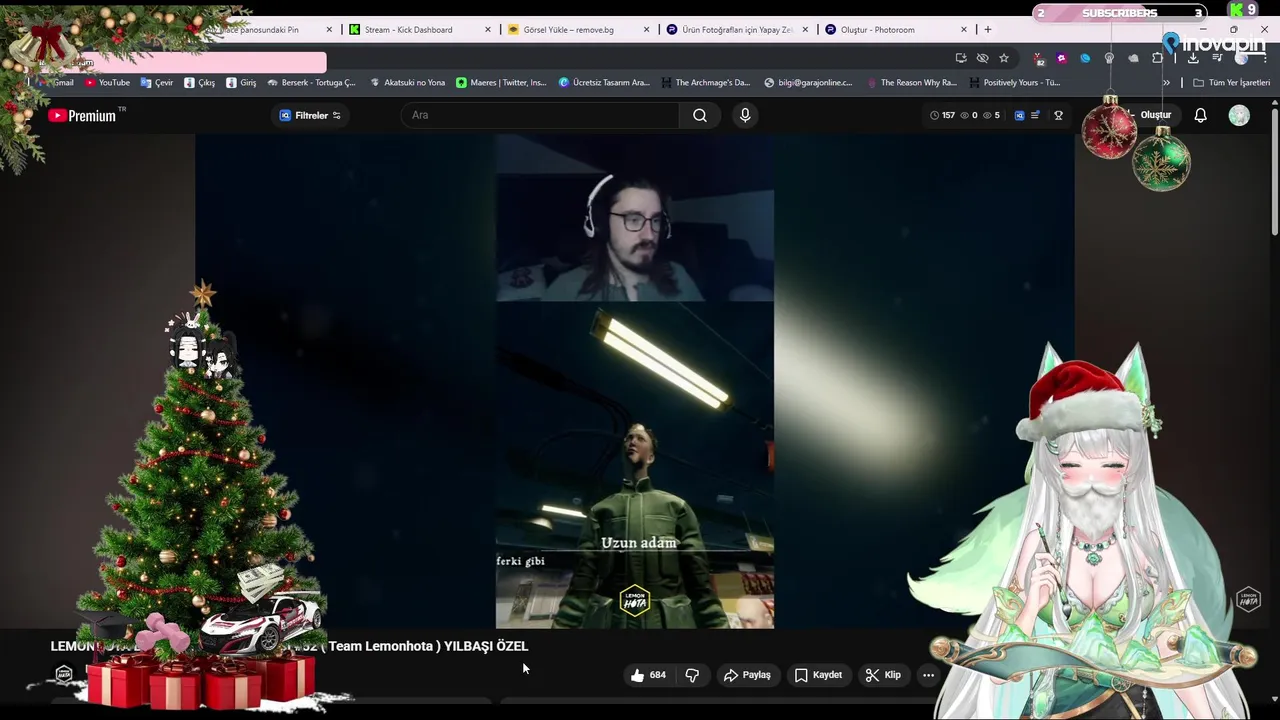The image size is (1280, 720).
Task: Click the YouTube Premium logo
Action: [82, 116]
